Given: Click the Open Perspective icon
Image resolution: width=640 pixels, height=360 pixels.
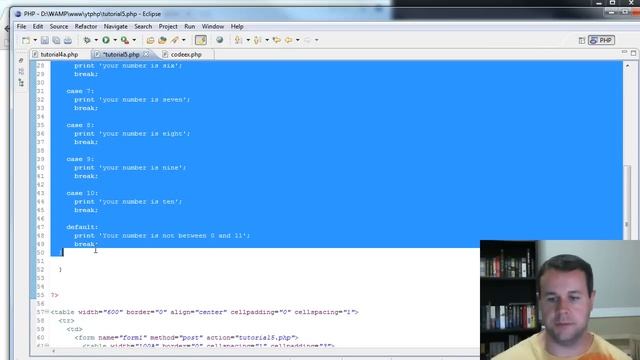Looking at the screenshot, I should click(x=582, y=40).
